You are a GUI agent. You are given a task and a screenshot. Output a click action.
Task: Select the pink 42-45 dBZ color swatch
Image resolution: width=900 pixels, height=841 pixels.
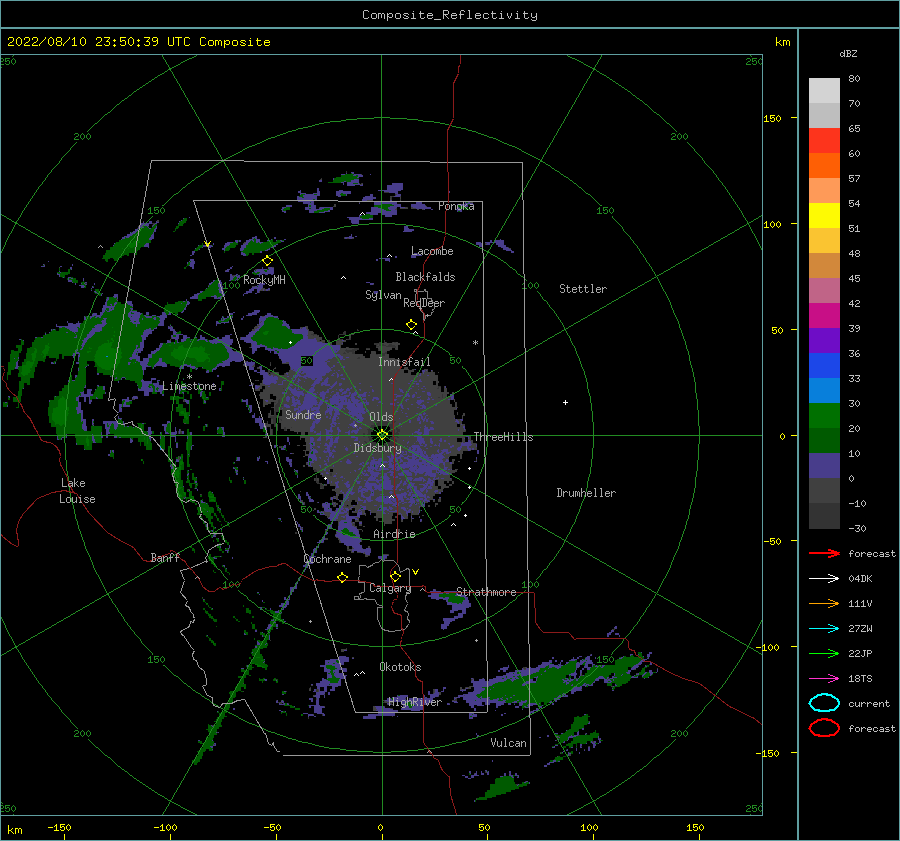point(824,291)
